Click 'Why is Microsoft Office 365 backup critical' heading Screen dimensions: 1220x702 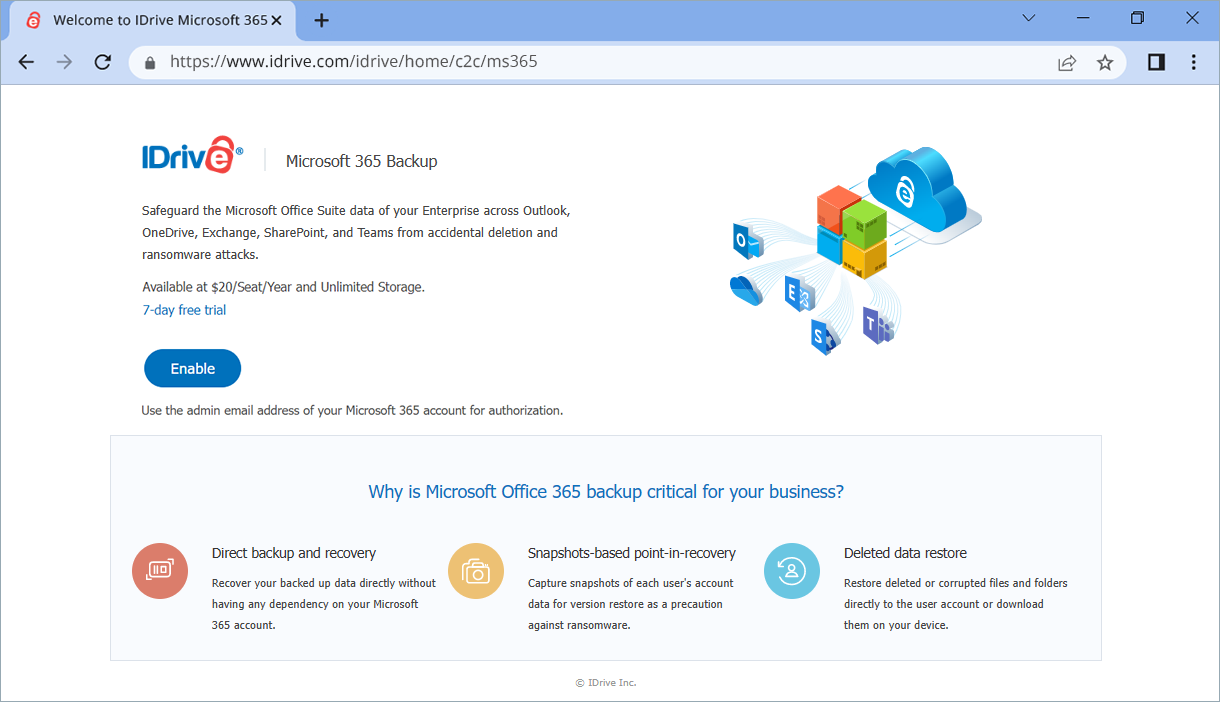coord(606,492)
